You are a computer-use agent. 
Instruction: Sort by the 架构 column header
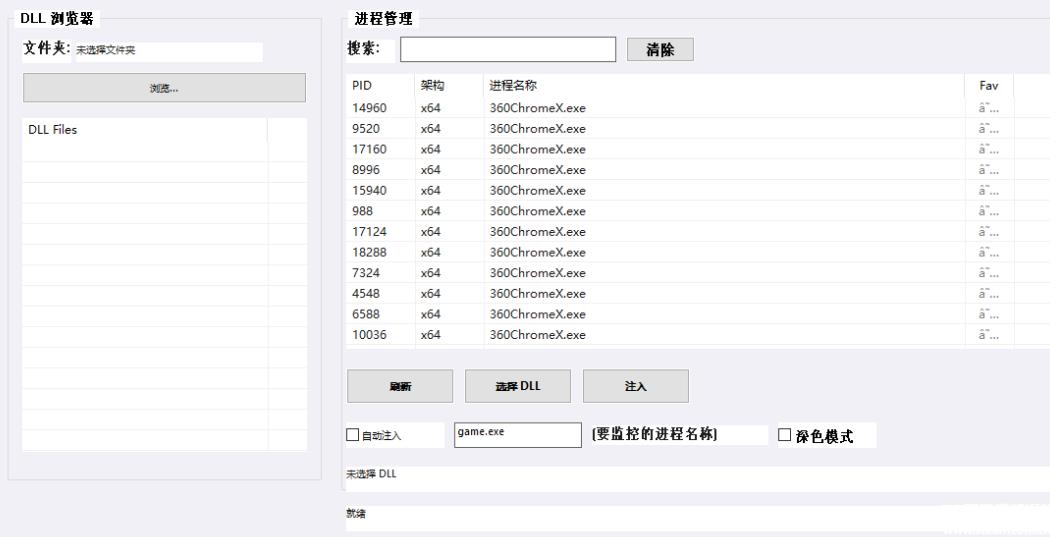[449, 86]
